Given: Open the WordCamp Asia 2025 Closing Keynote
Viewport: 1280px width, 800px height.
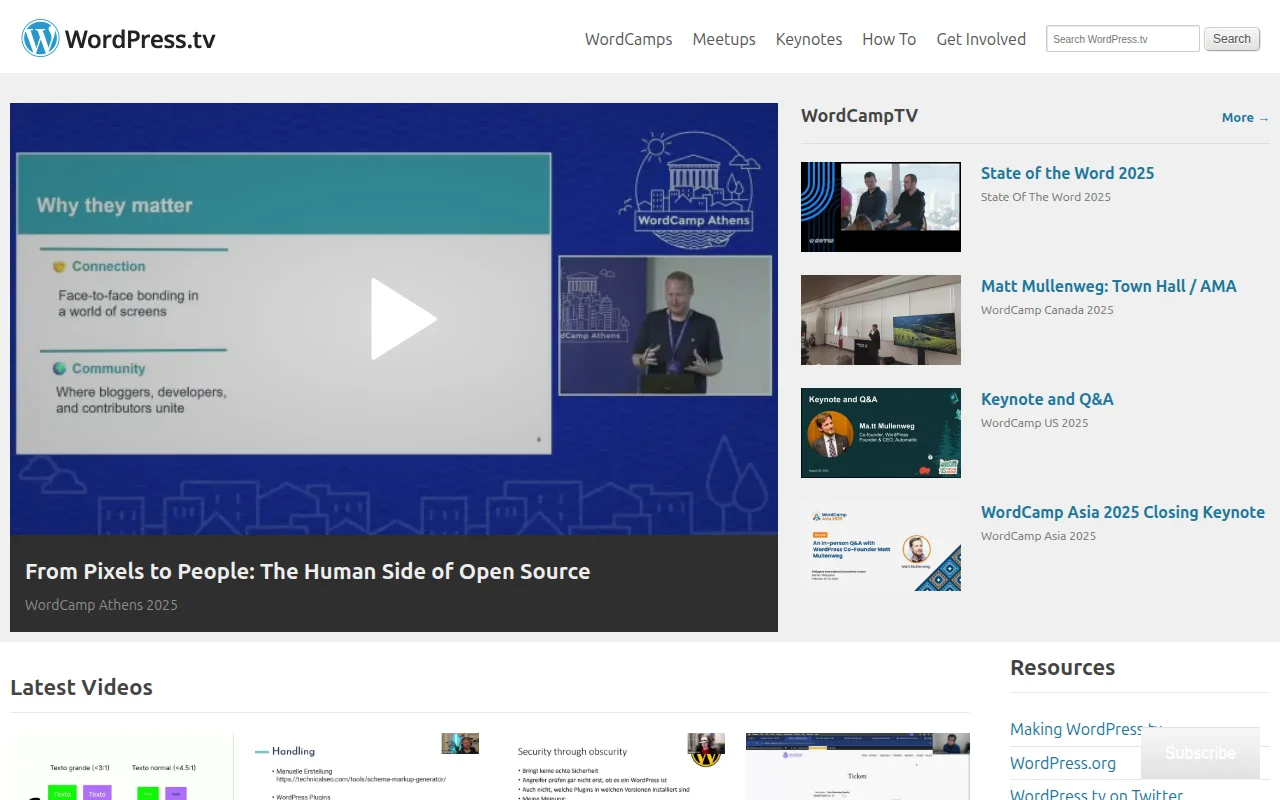Looking at the screenshot, I should (x=1123, y=512).
